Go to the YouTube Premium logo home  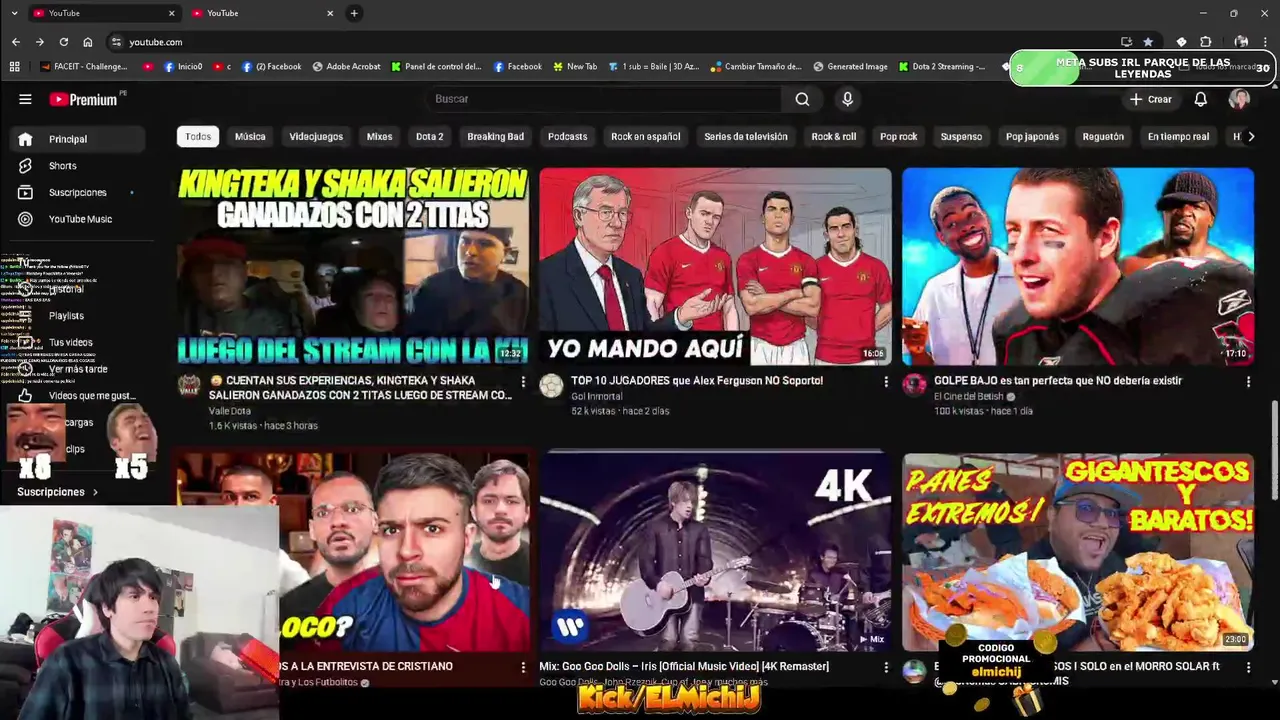[84, 99]
